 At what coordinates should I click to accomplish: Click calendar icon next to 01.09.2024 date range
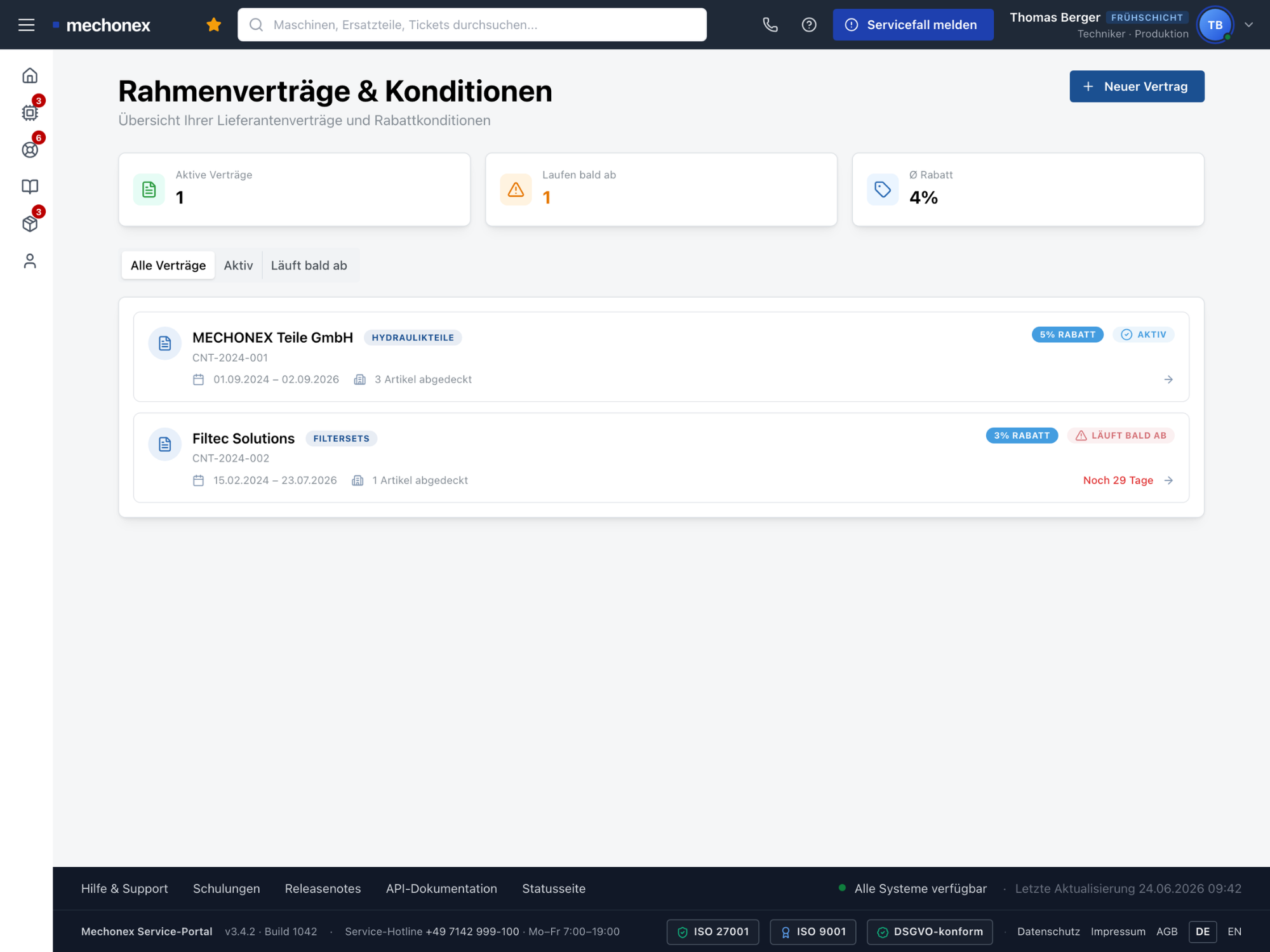[198, 380]
